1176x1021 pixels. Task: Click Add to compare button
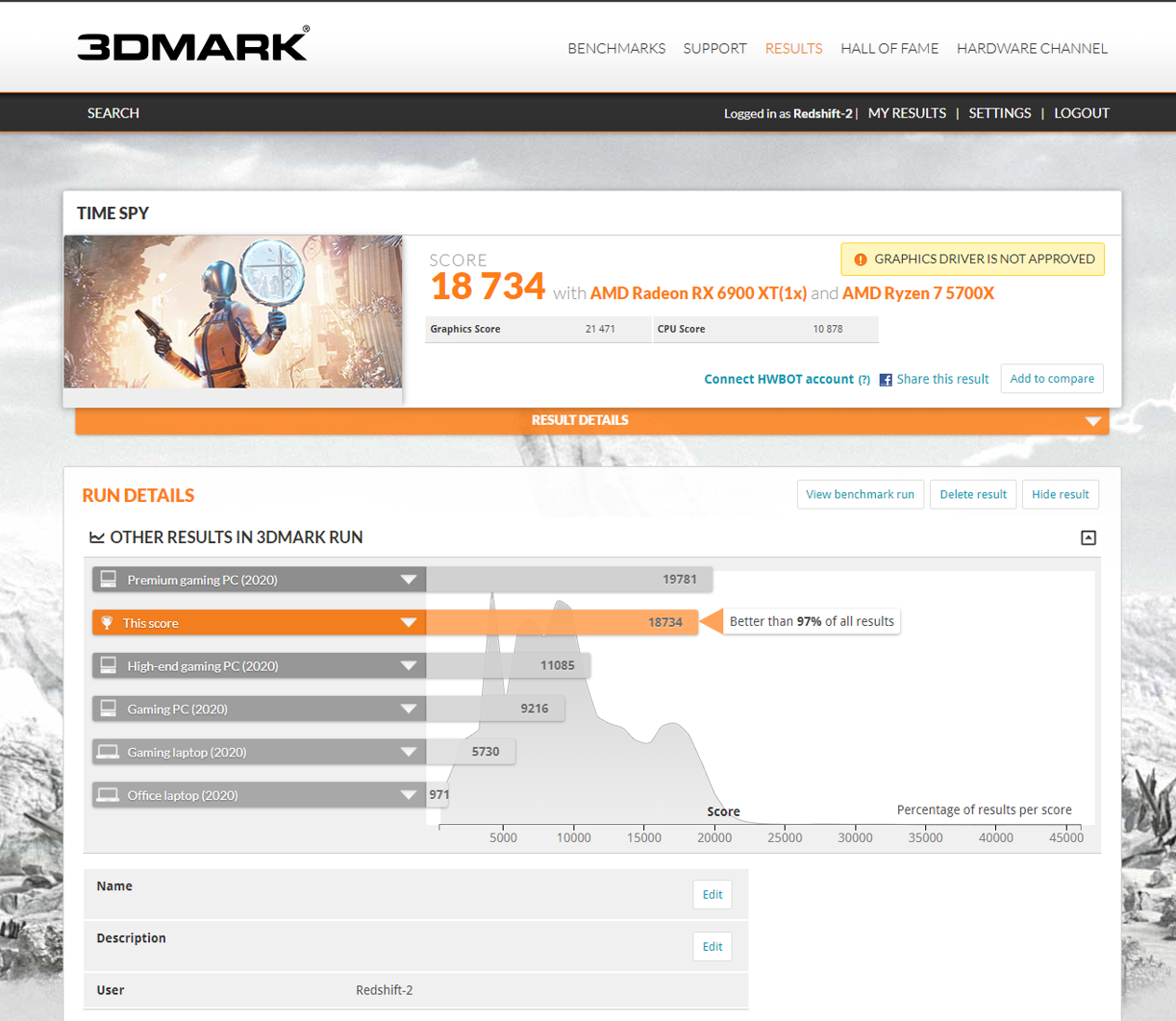[1052, 379]
